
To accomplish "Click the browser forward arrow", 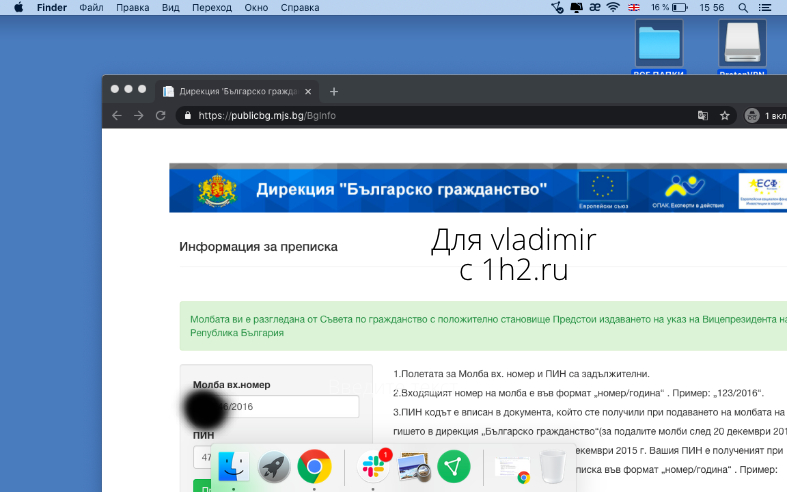I will coord(138,116).
